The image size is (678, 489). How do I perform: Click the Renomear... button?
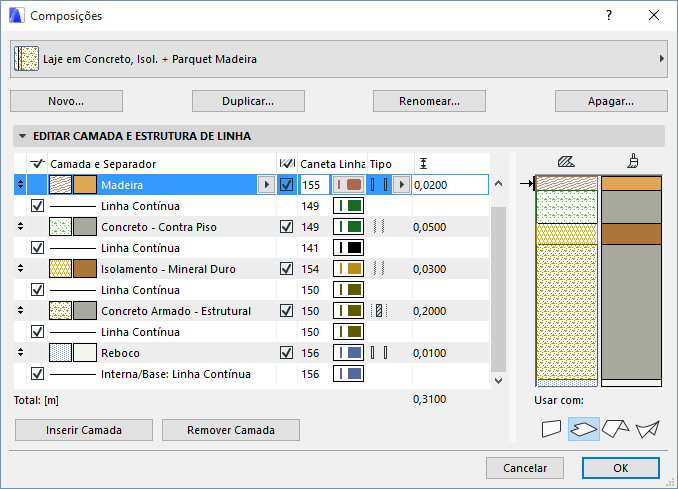429,101
